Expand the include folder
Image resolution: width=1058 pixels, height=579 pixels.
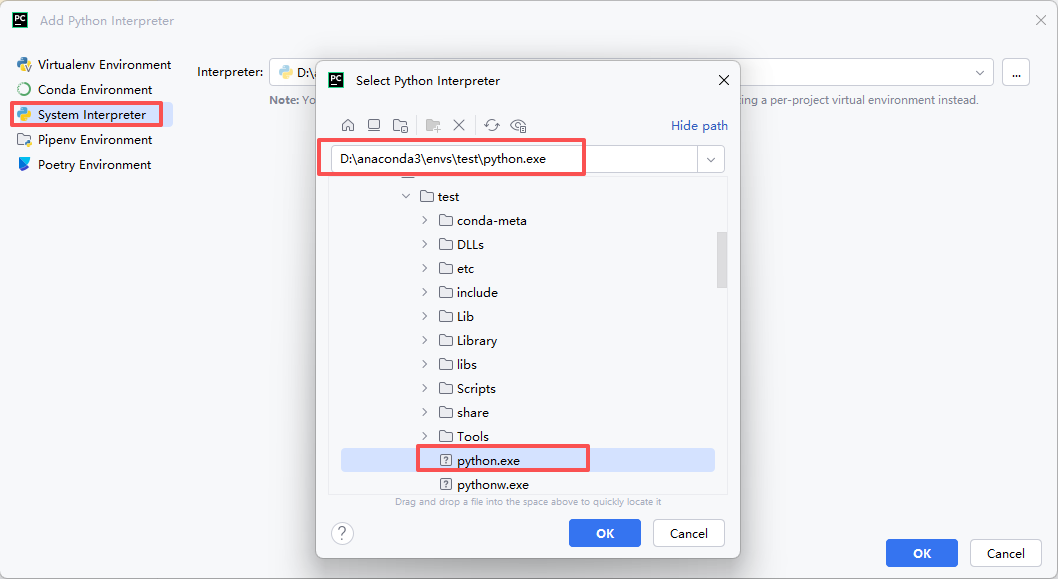[424, 292]
